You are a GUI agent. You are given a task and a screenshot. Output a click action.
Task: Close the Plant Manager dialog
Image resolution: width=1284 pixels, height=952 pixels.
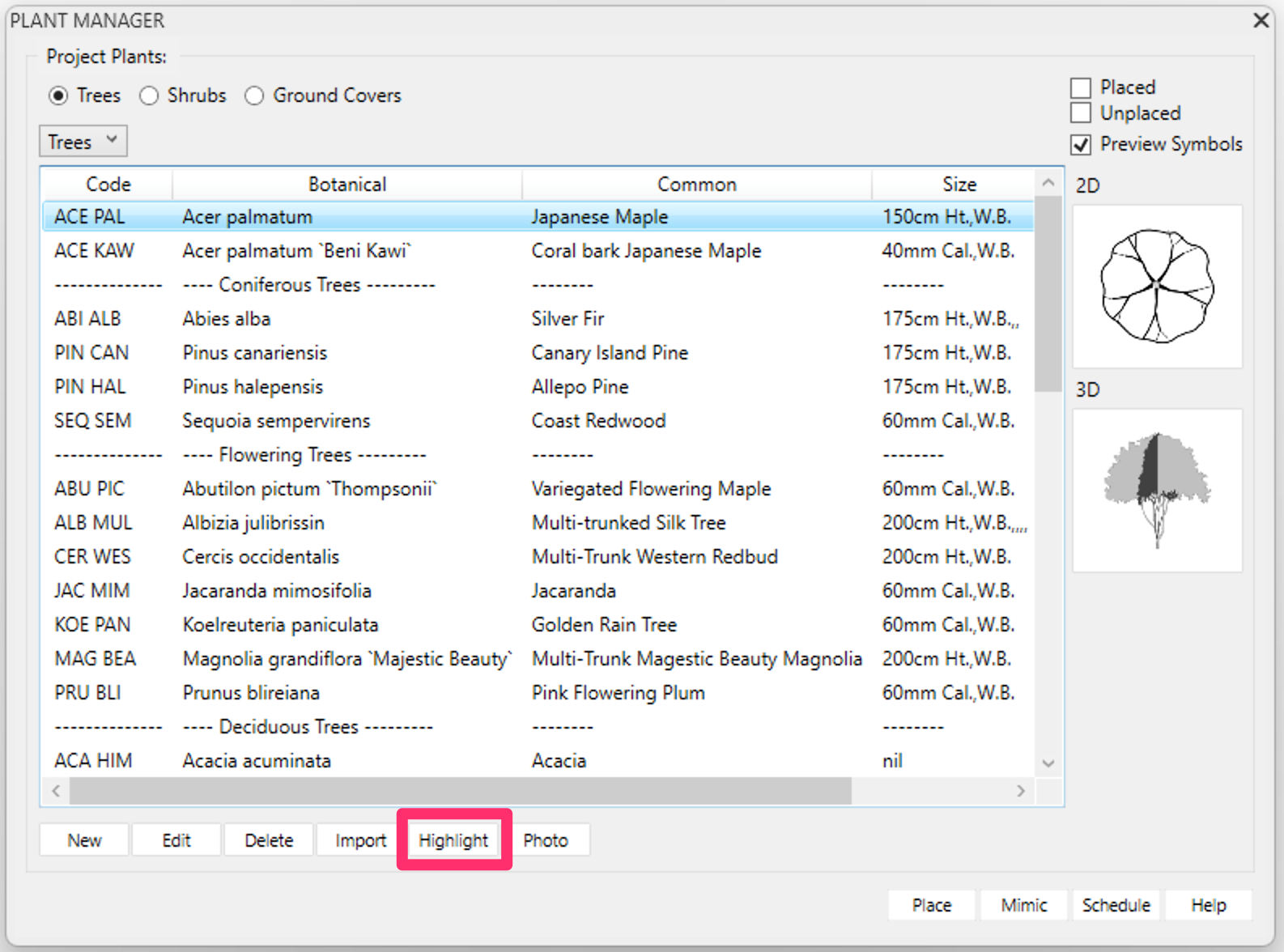click(1261, 20)
